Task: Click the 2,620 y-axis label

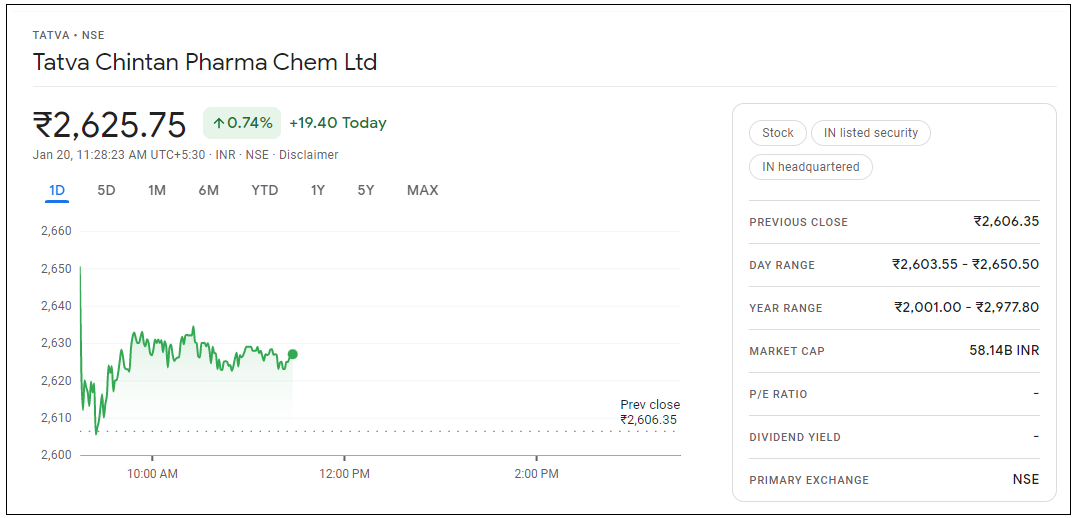Action: point(56,380)
